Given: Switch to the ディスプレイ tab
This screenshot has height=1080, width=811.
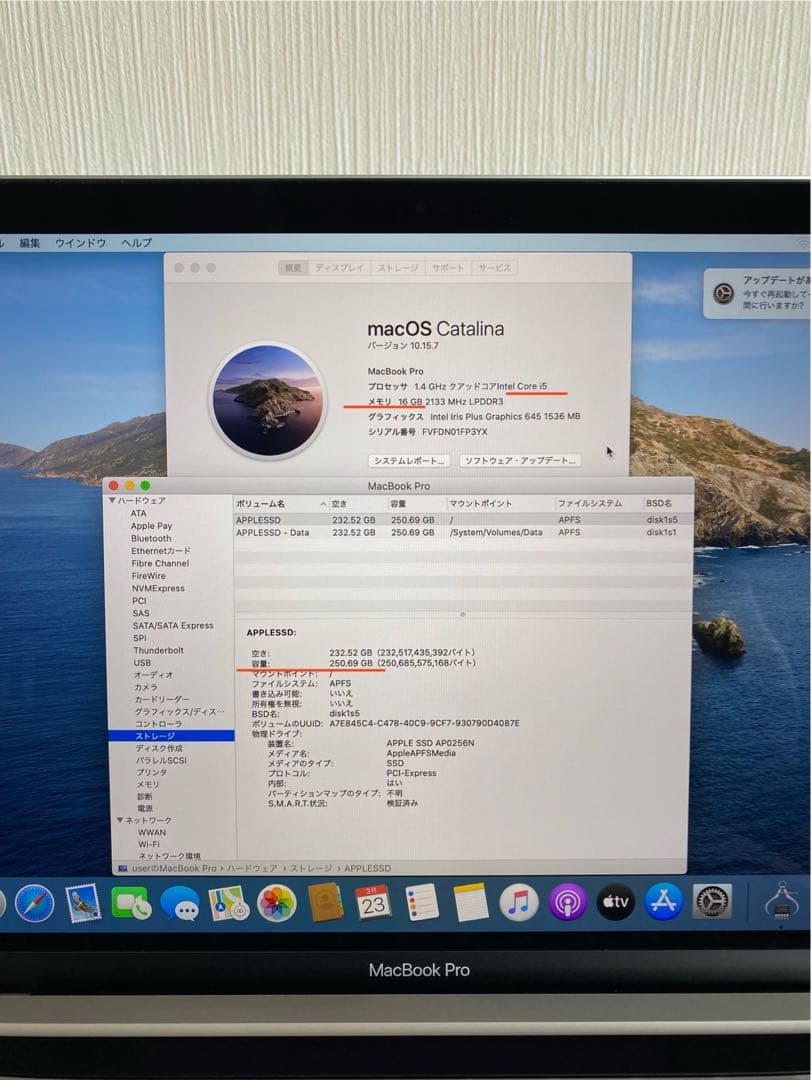Looking at the screenshot, I should [339, 268].
